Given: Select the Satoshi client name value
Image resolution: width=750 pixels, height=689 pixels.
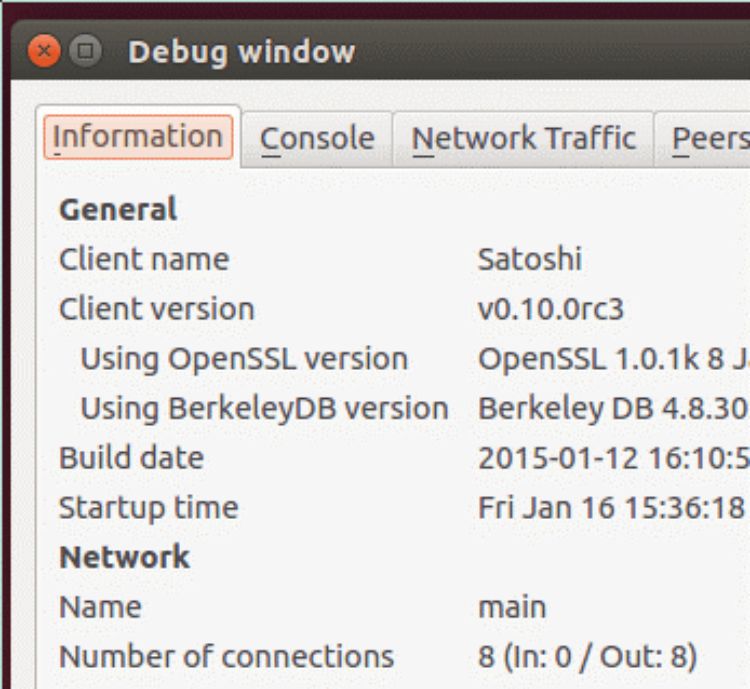Looking at the screenshot, I should [529, 259].
